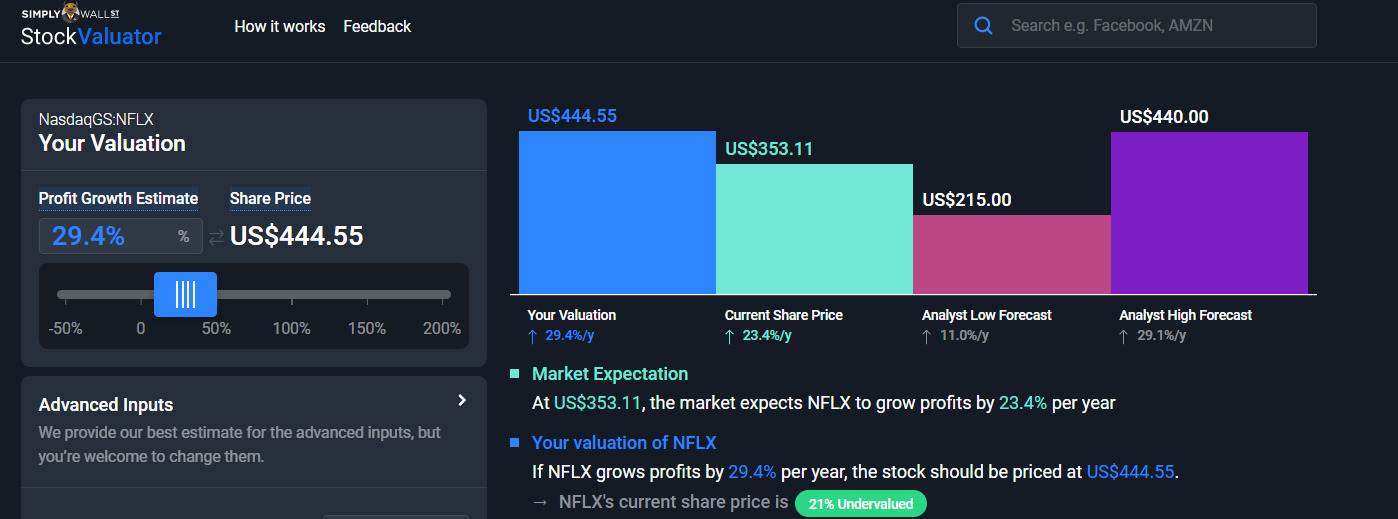
Task: Click the Market Expectation heading
Action: click(x=610, y=374)
